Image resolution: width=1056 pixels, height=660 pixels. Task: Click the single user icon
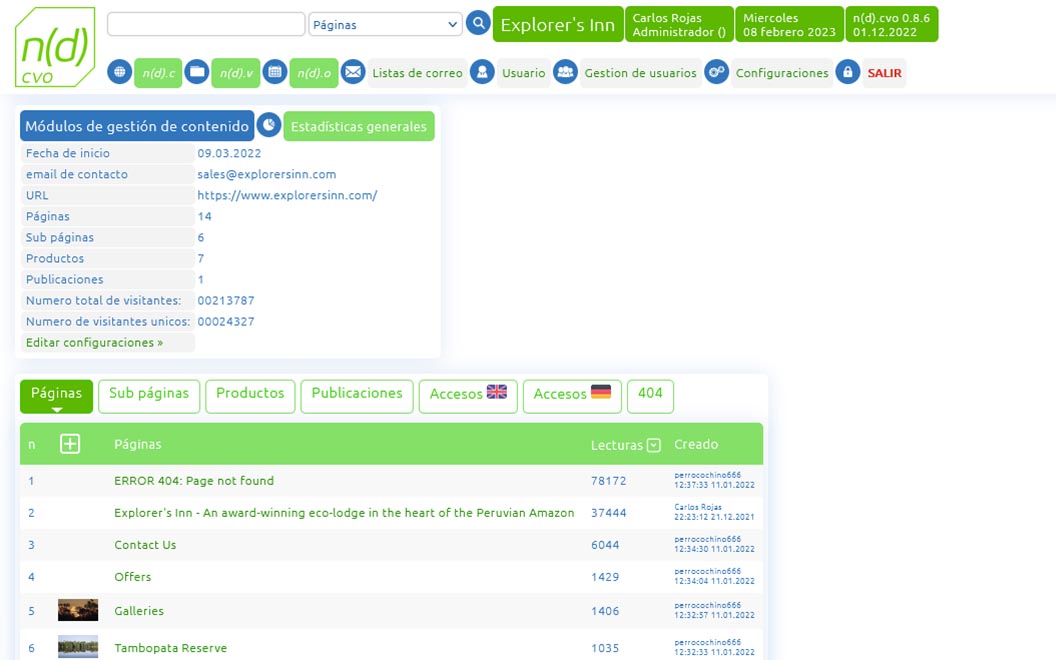click(x=482, y=71)
